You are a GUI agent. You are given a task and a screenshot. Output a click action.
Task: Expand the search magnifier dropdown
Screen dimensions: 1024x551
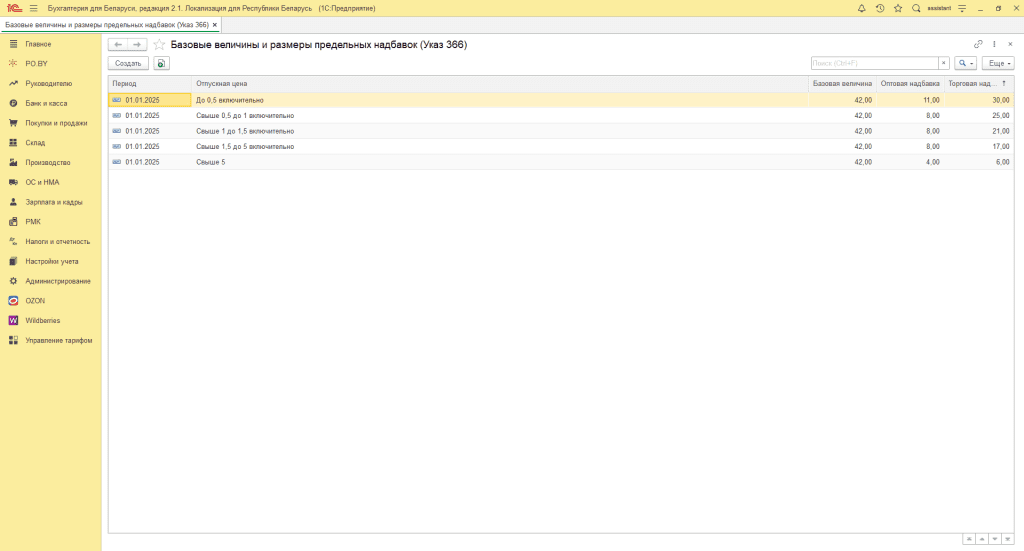(965, 63)
